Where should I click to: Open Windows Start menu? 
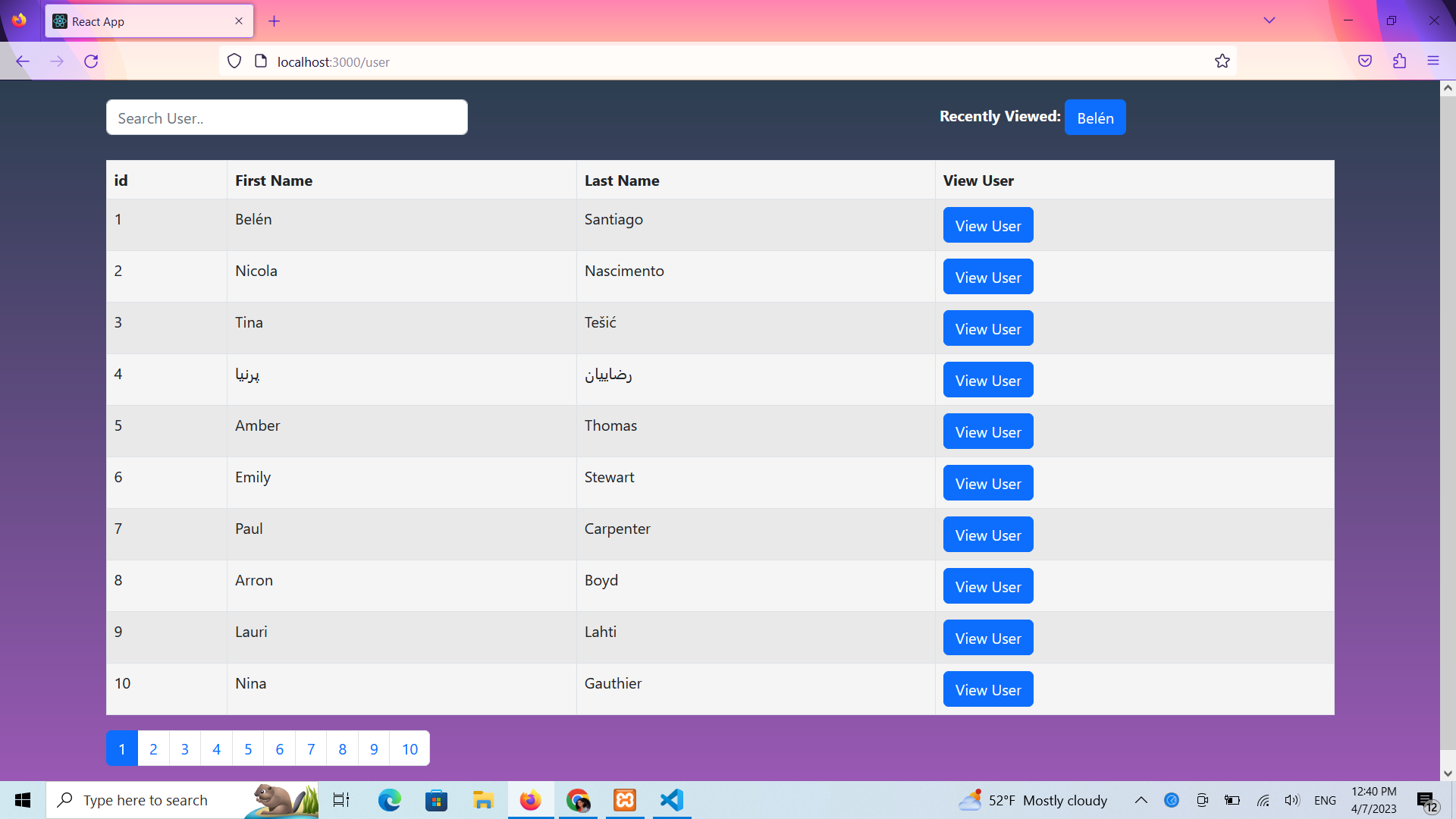point(23,800)
